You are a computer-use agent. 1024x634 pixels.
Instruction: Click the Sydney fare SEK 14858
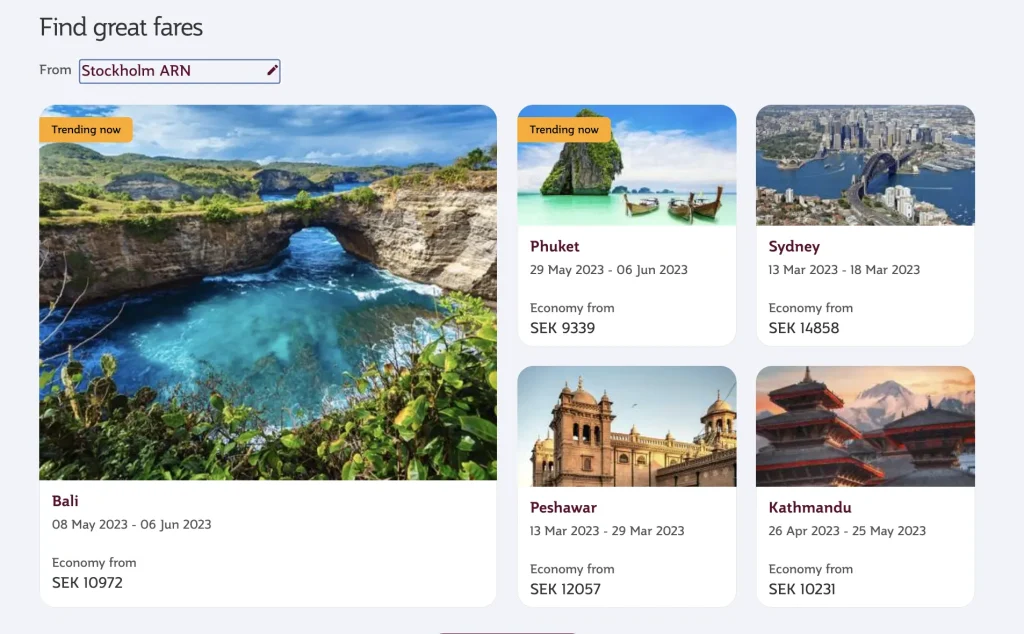click(x=804, y=328)
